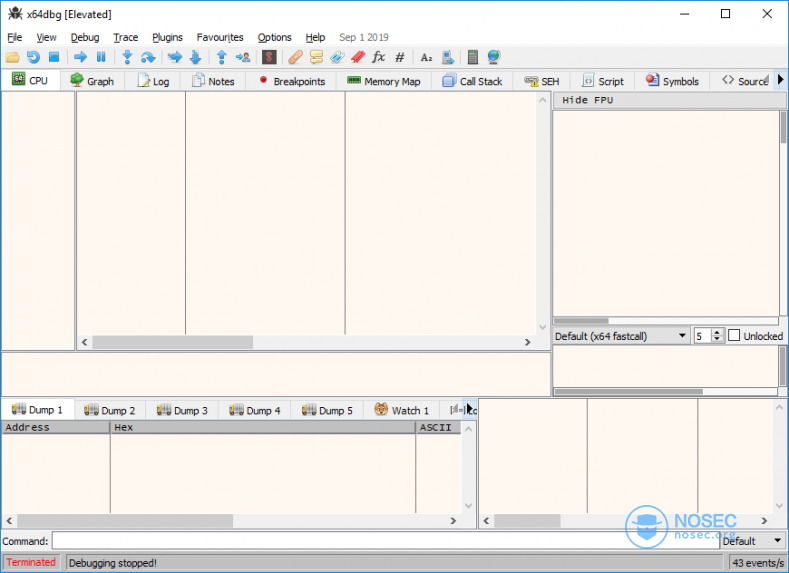Select the Dump 4 tab

coord(255,411)
